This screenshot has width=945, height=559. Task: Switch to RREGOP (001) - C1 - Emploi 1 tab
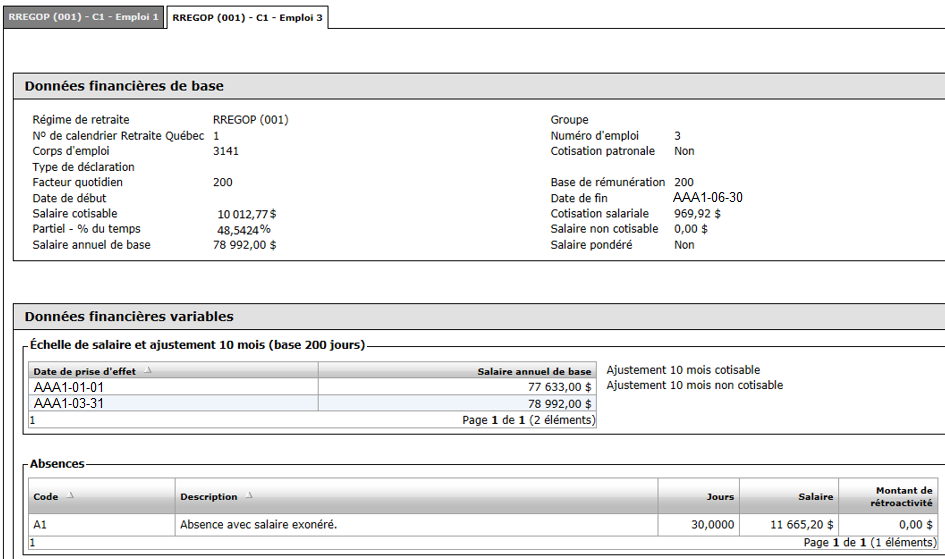pos(83,17)
